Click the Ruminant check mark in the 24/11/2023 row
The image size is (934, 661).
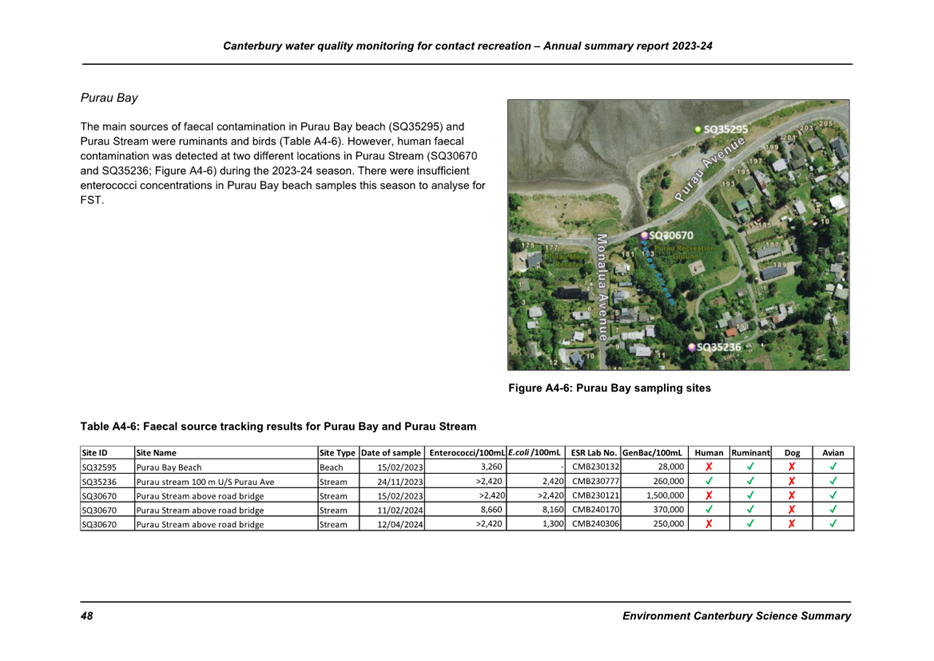click(x=751, y=481)
